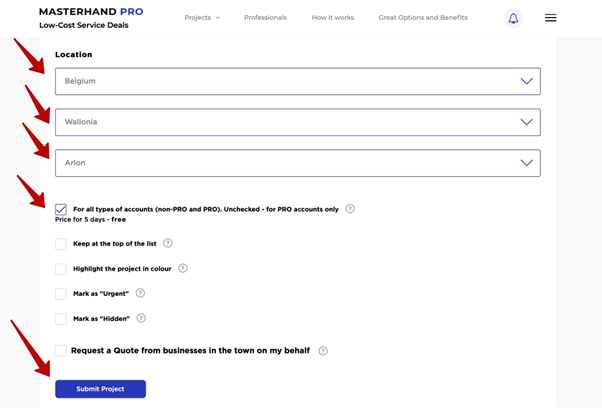Enable Keep at the top of the list

click(x=61, y=244)
